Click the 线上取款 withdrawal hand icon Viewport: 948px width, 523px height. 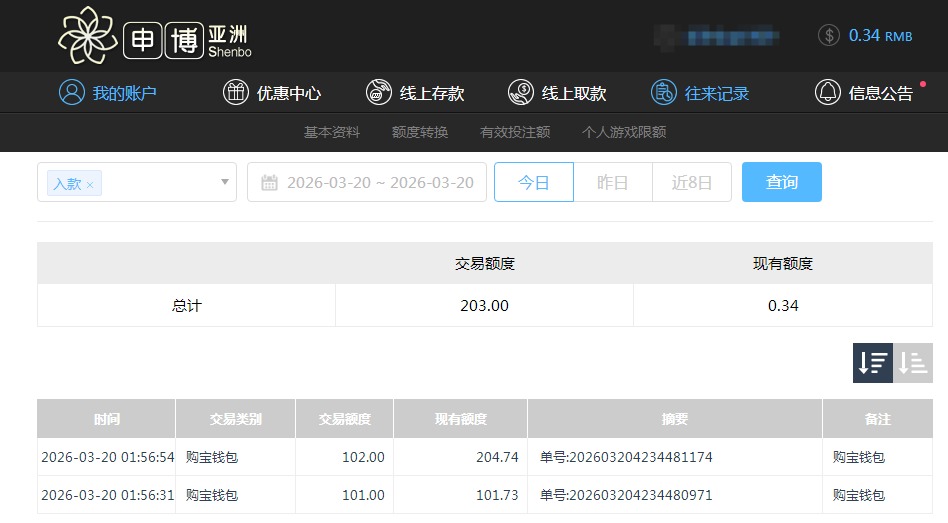pyautogui.click(x=521, y=93)
